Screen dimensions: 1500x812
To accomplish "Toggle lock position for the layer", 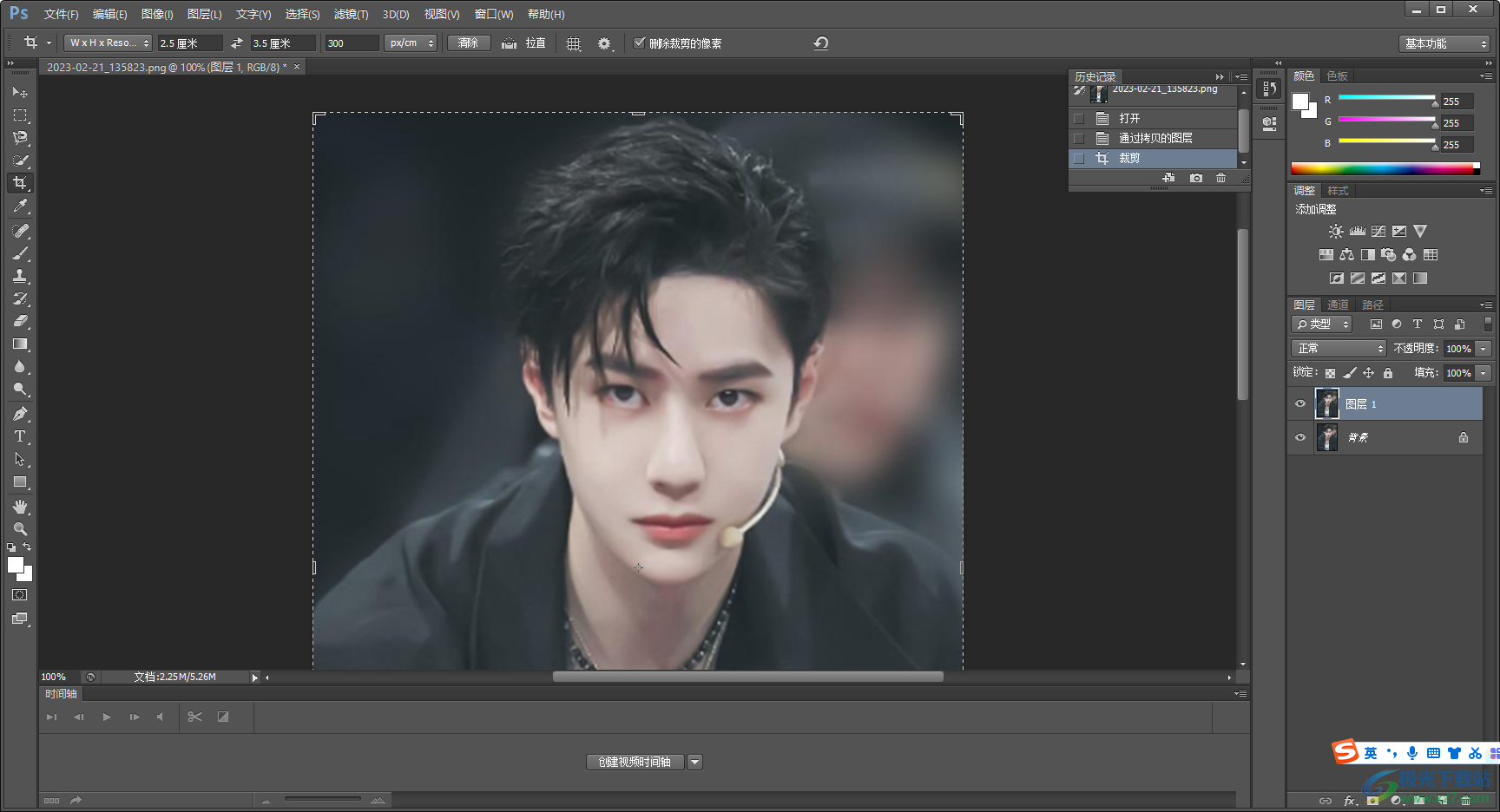I will click(1369, 373).
